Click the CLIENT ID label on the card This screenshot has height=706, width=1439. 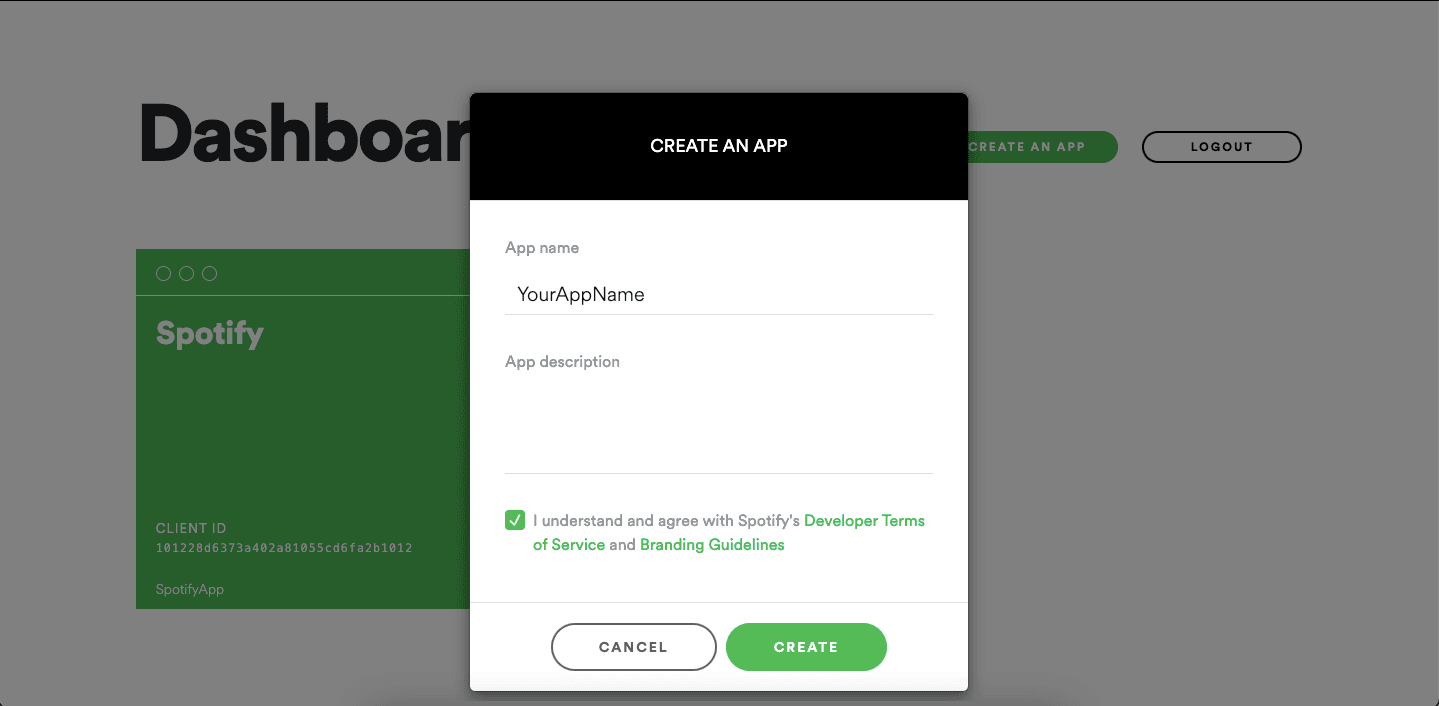[x=191, y=528]
